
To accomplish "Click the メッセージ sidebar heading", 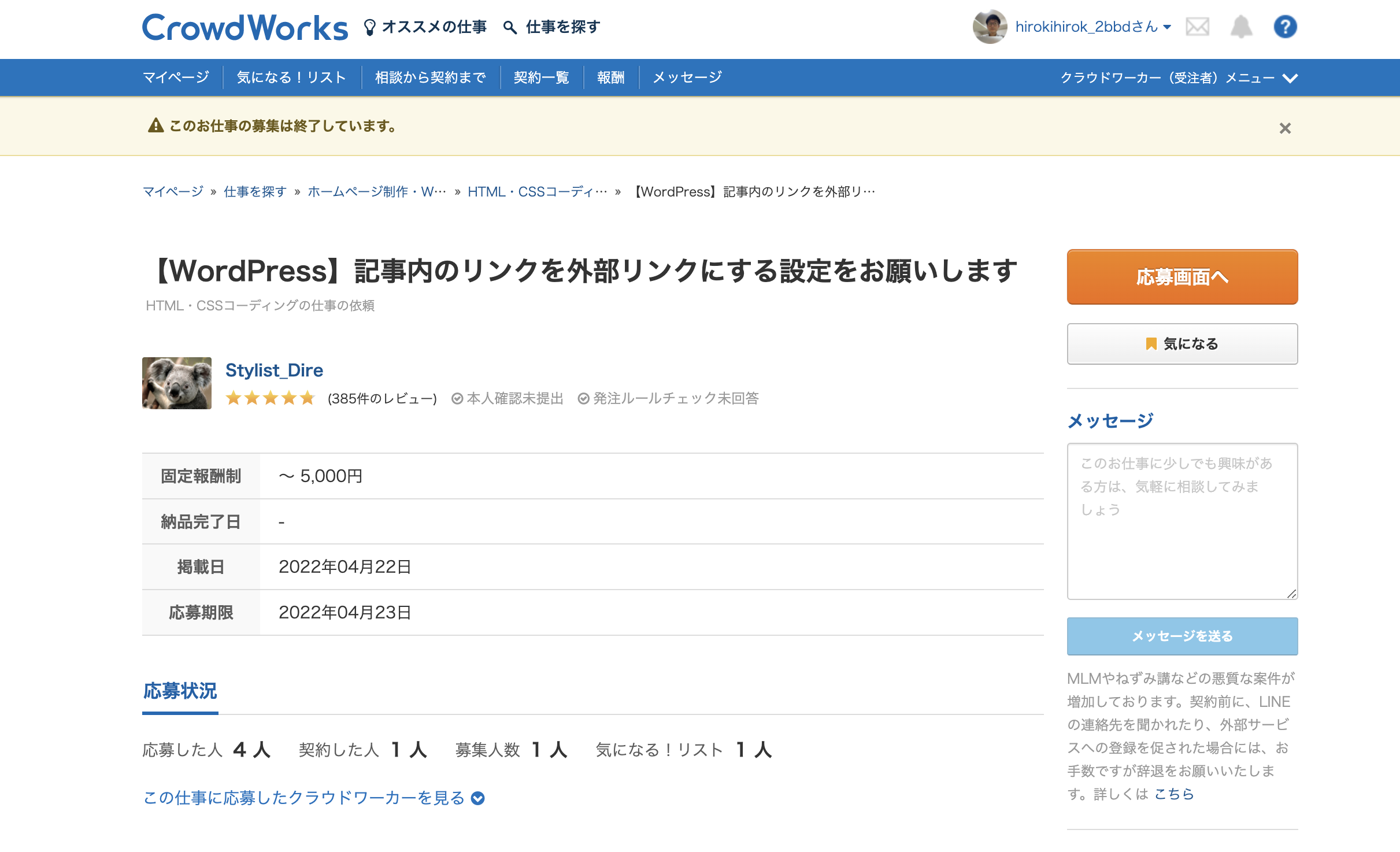I will pos(1110,421).
